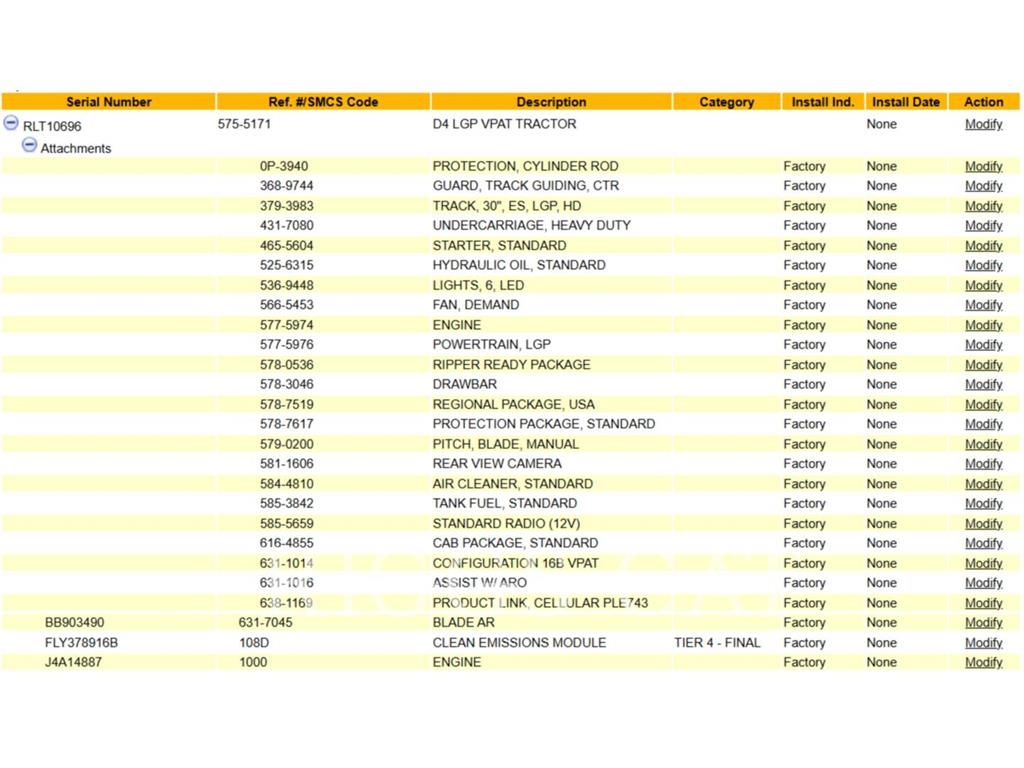
Task: Open Modify for STANDARD RADIO (12V)
Action: 984,524
